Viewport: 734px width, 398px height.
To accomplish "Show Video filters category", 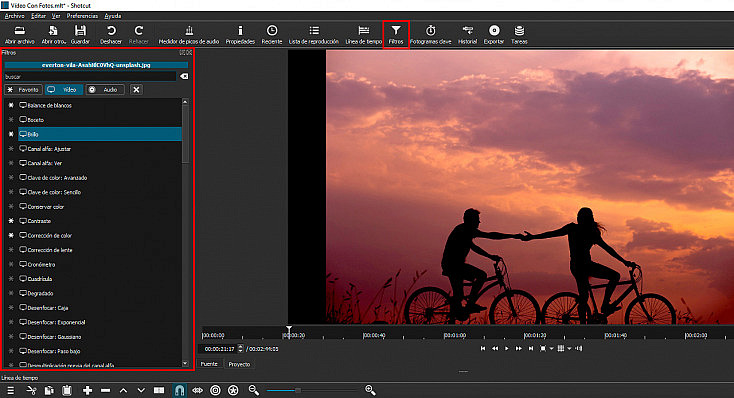I will click(x=64, y=89).
